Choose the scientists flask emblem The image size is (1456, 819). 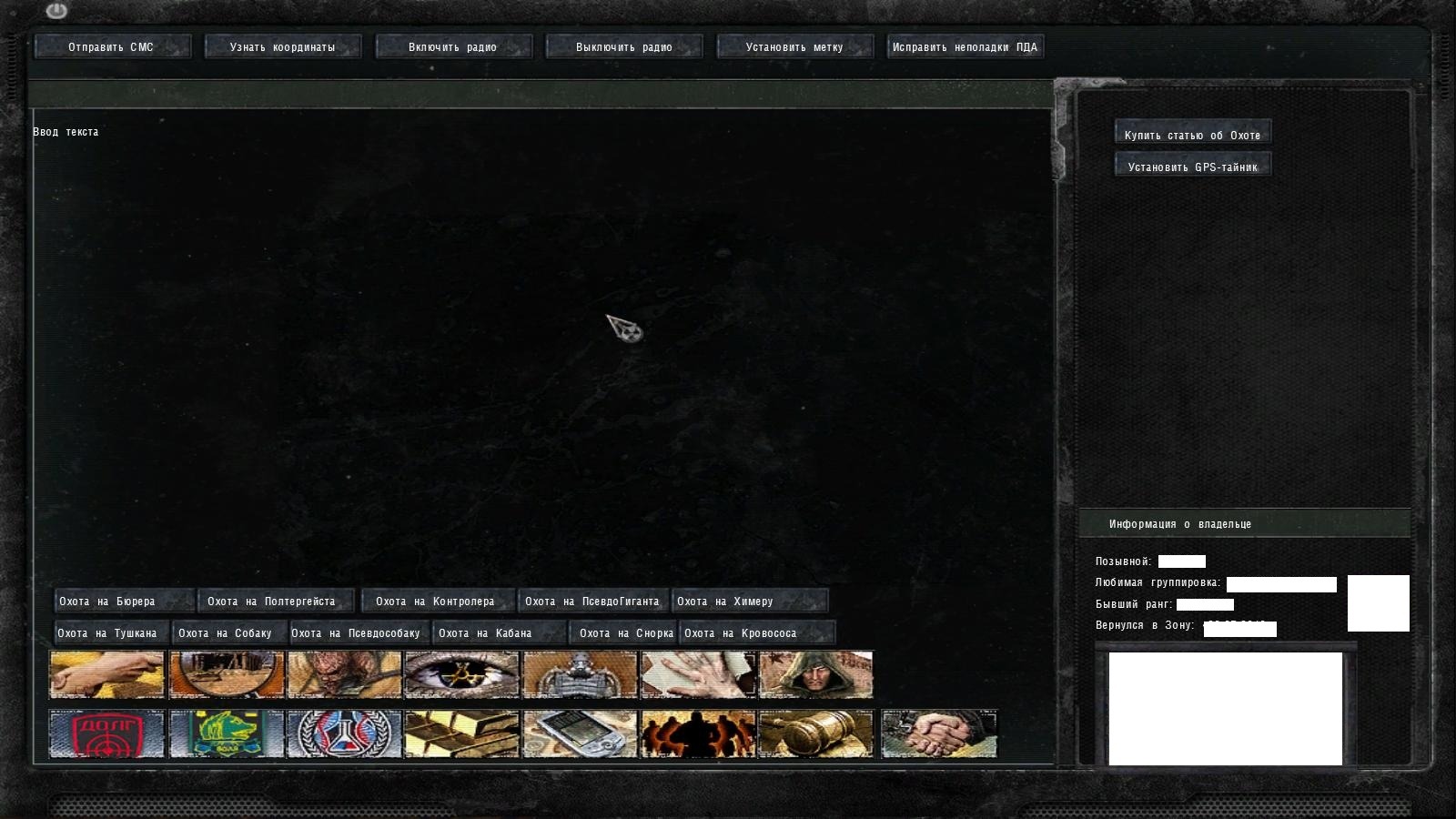click(x=344, y=733)
